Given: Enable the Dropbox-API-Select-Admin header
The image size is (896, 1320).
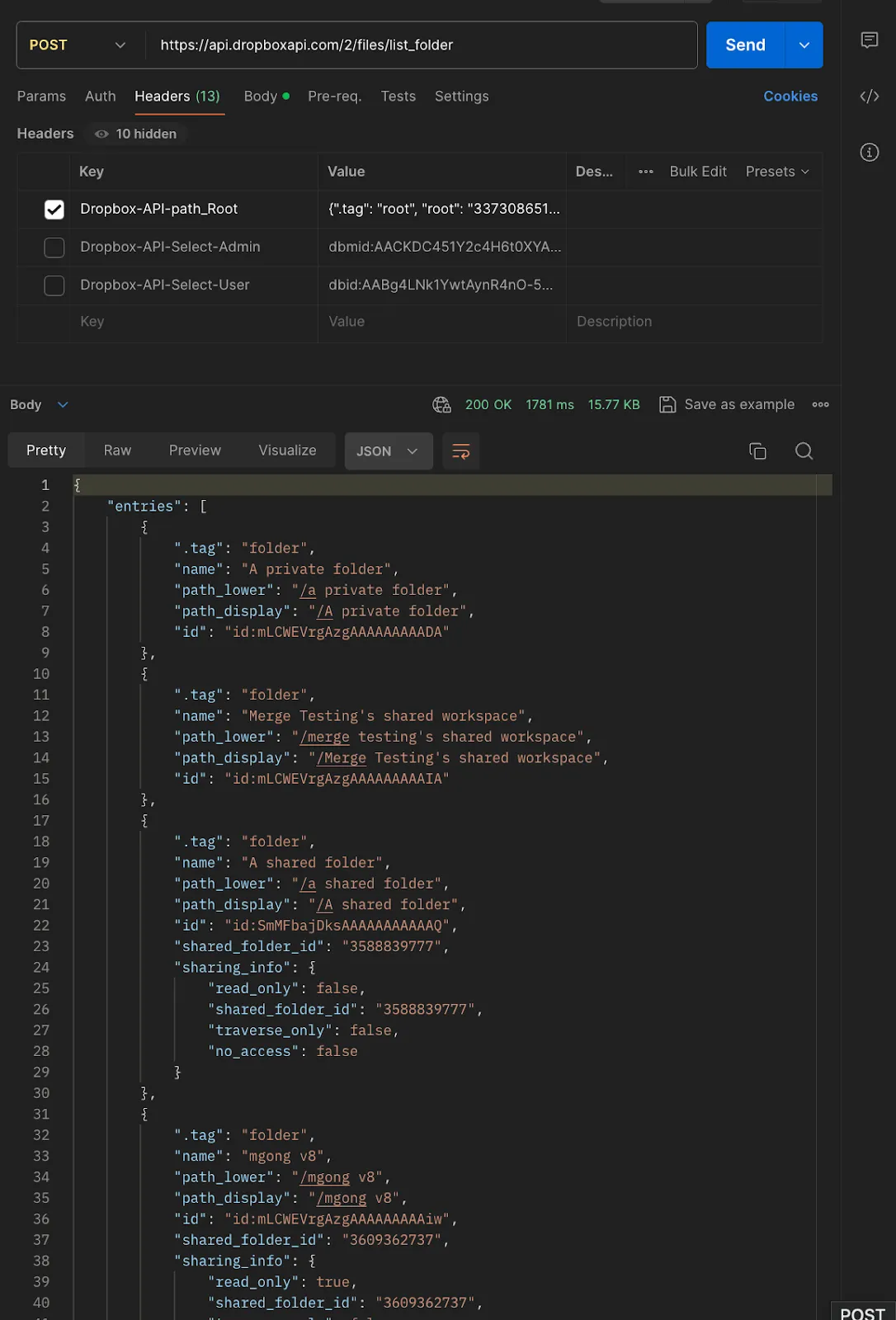Looking at the screenshot, I should (x=54, y=247).
